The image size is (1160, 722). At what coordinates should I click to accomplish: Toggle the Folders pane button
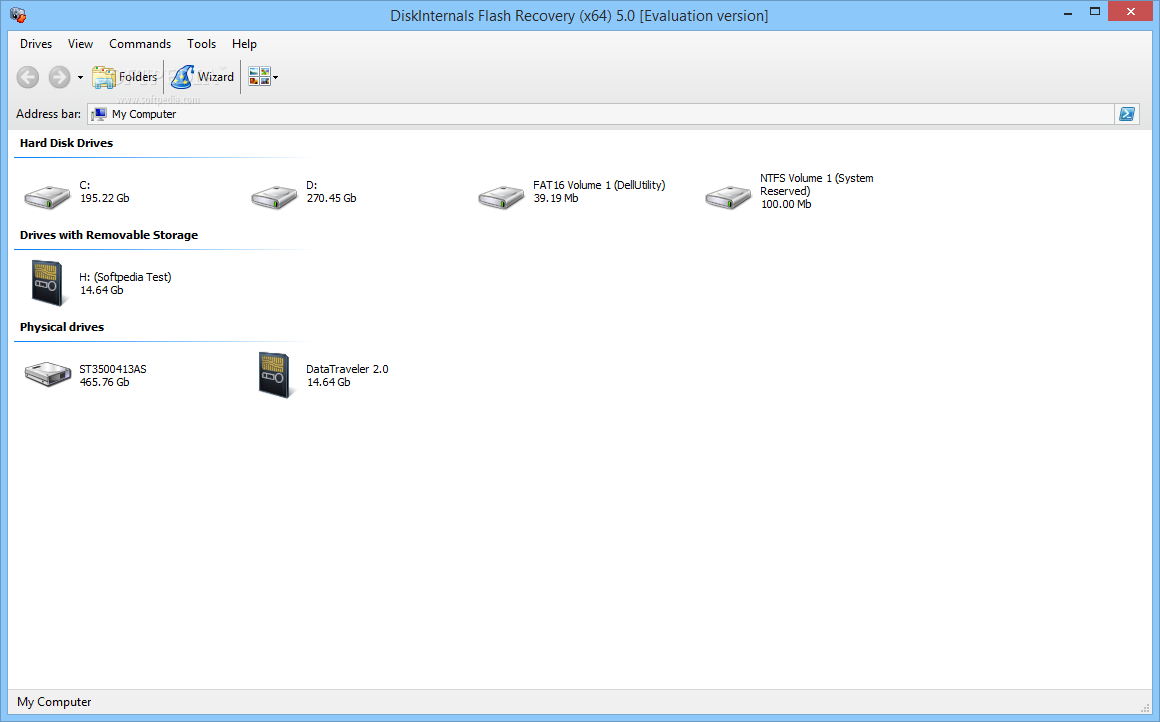click(124, 77)
